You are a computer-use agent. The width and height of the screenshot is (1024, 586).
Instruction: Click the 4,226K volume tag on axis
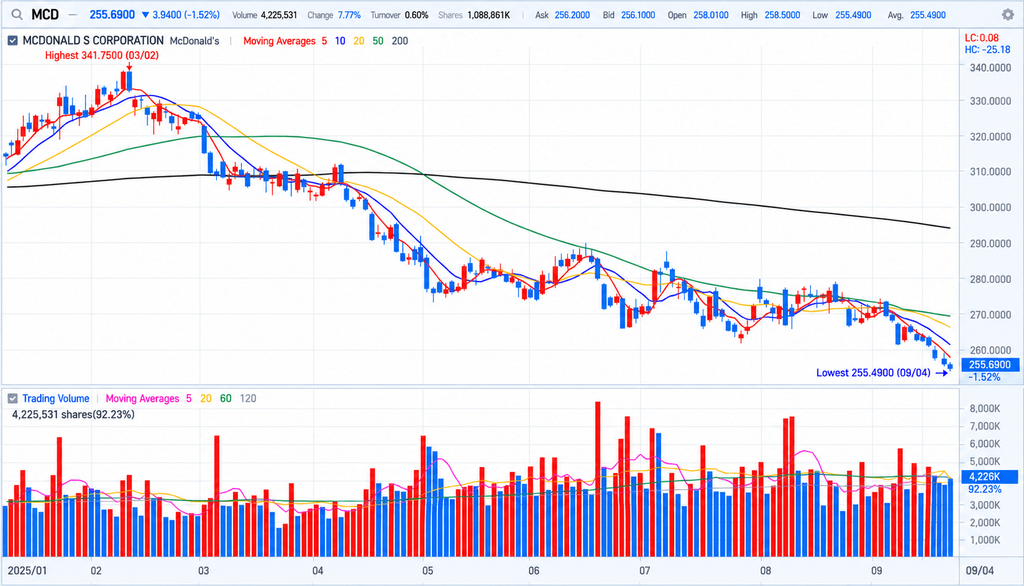[989, 477]
